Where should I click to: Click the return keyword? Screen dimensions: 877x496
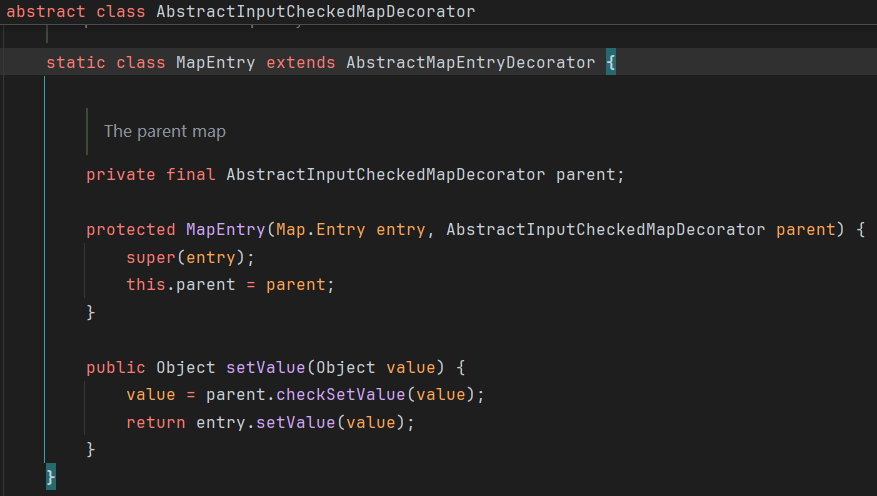pyautogui.click(x=155, y=422)
